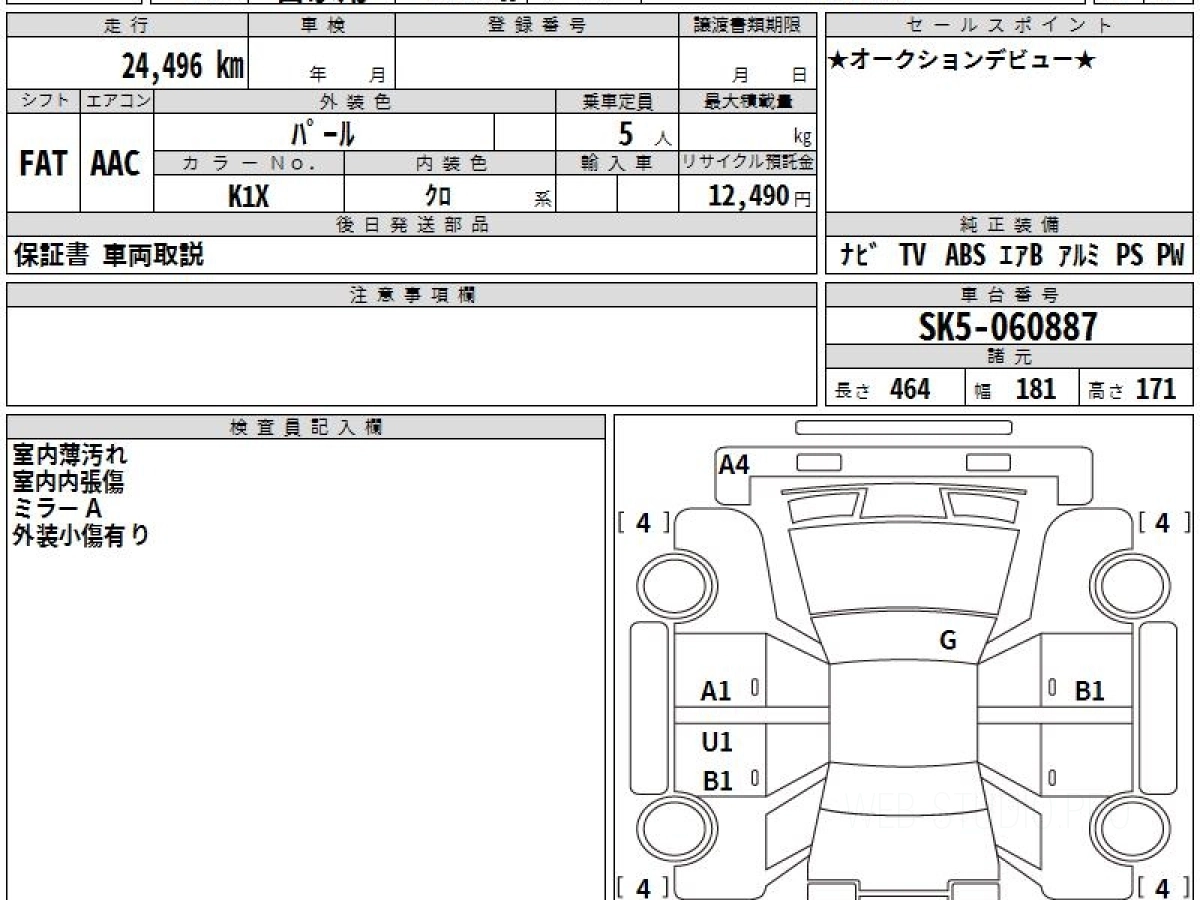Click the リサイクル預託金 header cell
This screenshot has height=900, width=1200.
tap(748, 164)
